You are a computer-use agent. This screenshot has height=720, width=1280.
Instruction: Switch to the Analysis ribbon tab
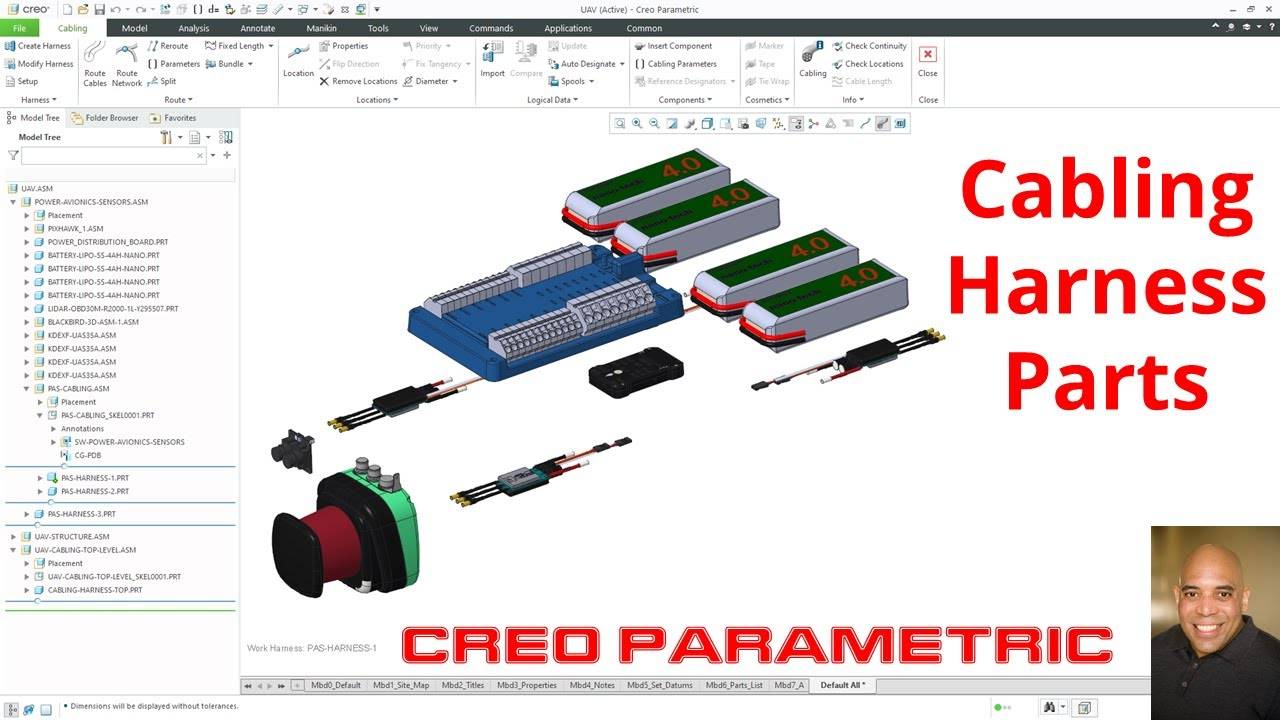click(194, 28)
